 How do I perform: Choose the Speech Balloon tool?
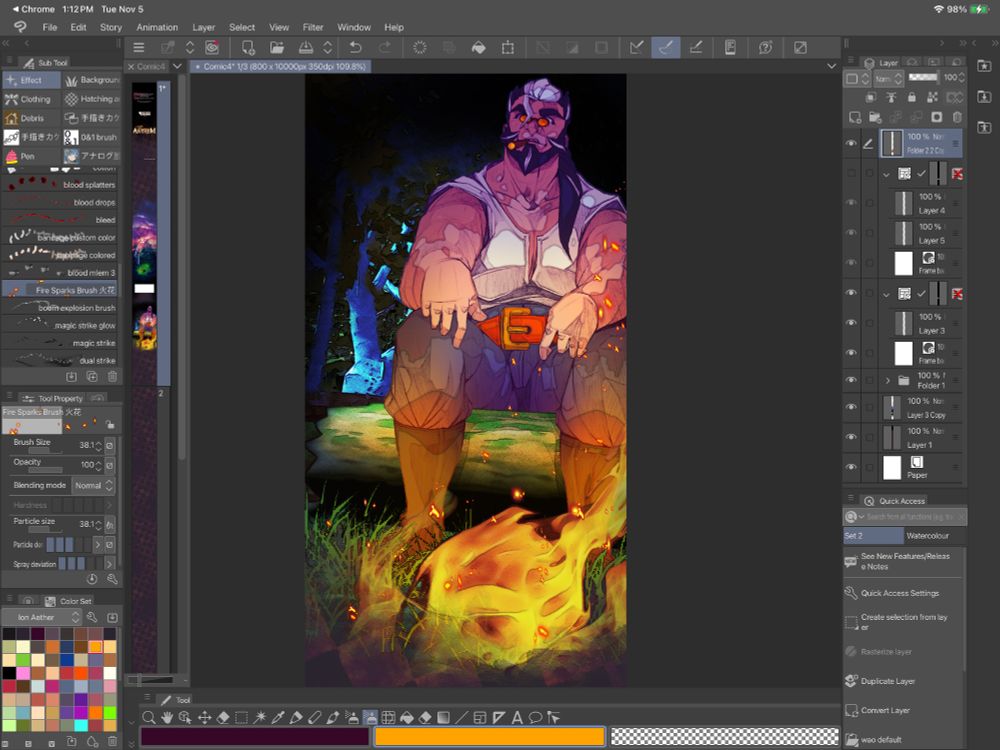[x=535, y=717]
